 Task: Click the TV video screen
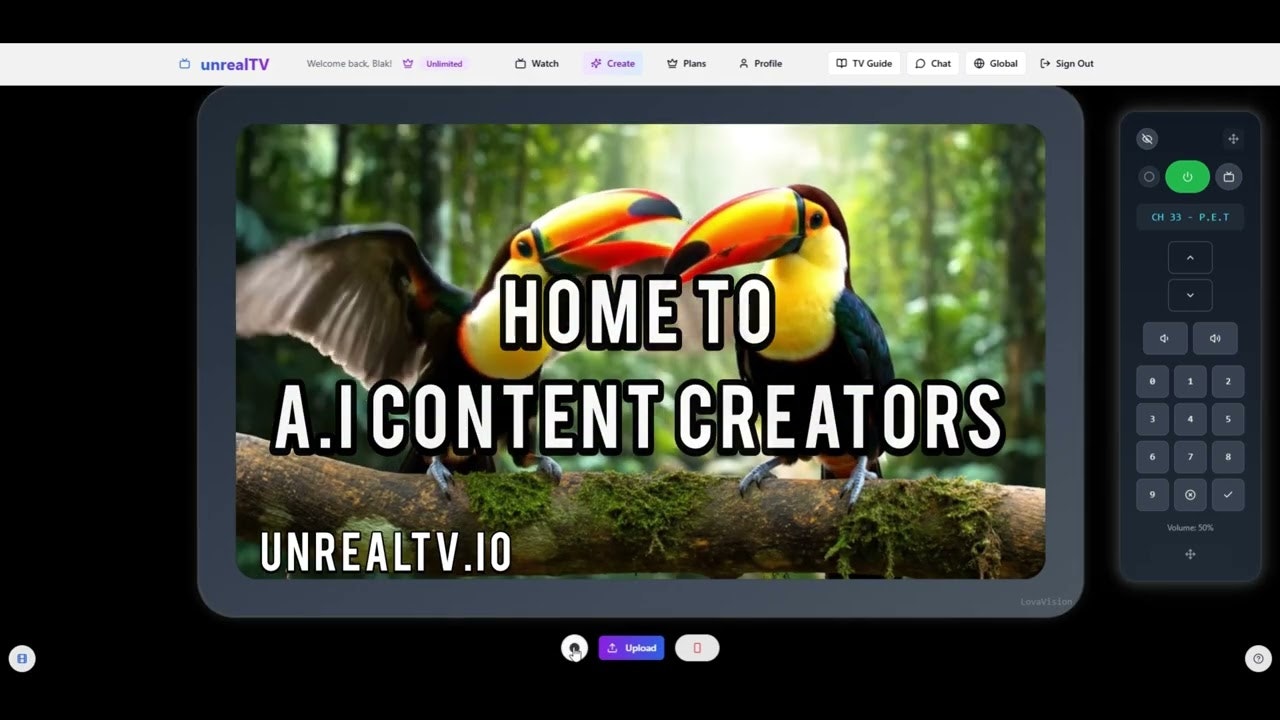tap(640, 351)
